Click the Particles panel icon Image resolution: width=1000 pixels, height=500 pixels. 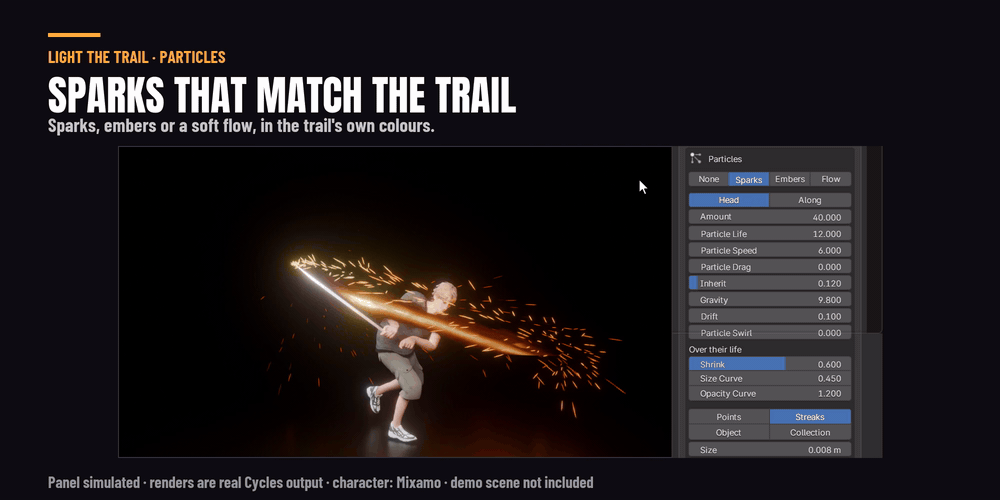696,158
